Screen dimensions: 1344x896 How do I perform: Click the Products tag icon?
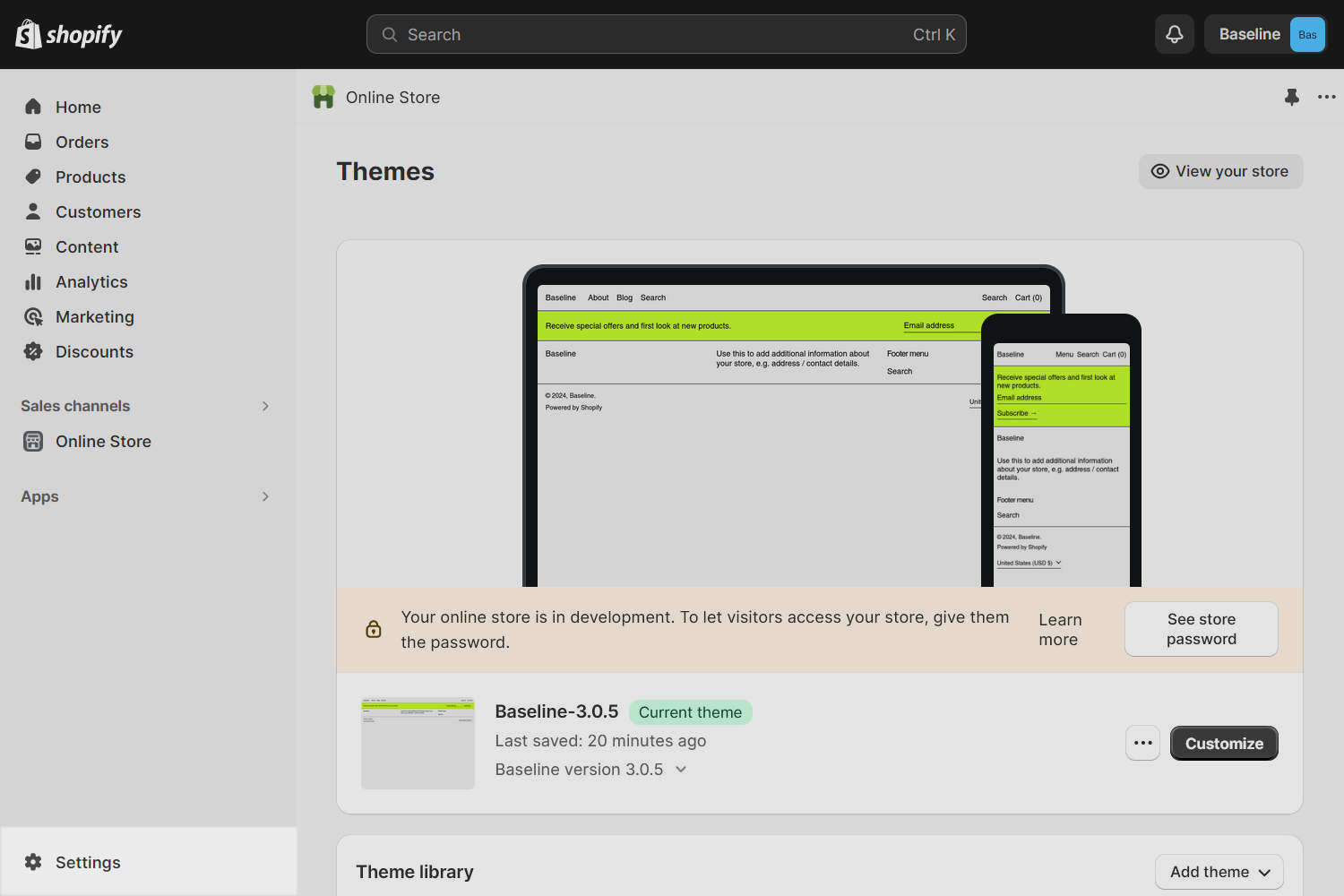[x=33, y=177]
